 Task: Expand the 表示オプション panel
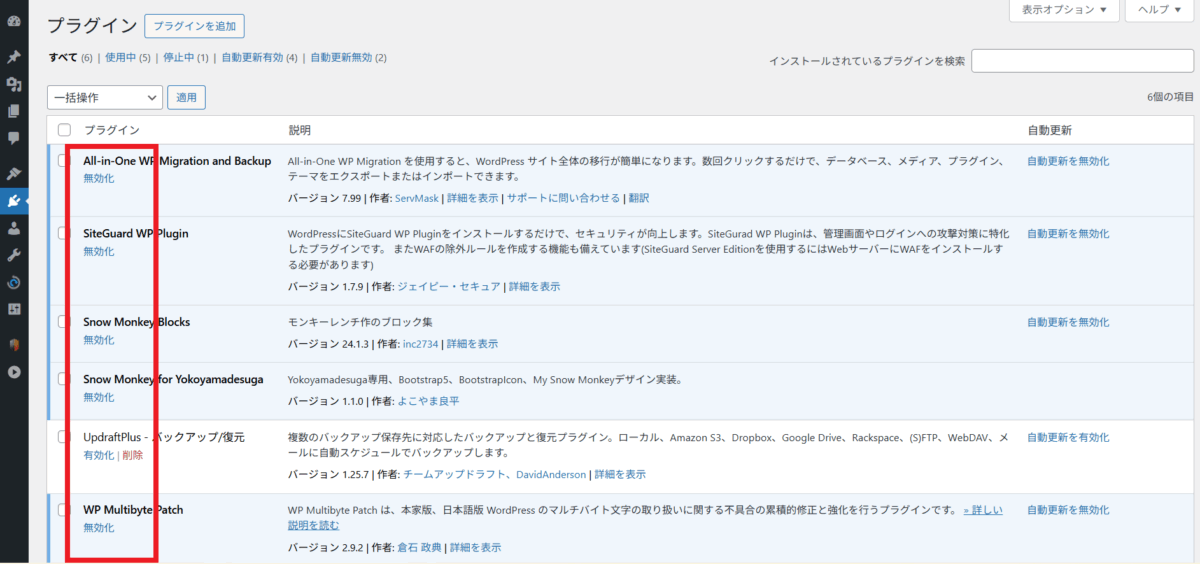[1063, 10]
